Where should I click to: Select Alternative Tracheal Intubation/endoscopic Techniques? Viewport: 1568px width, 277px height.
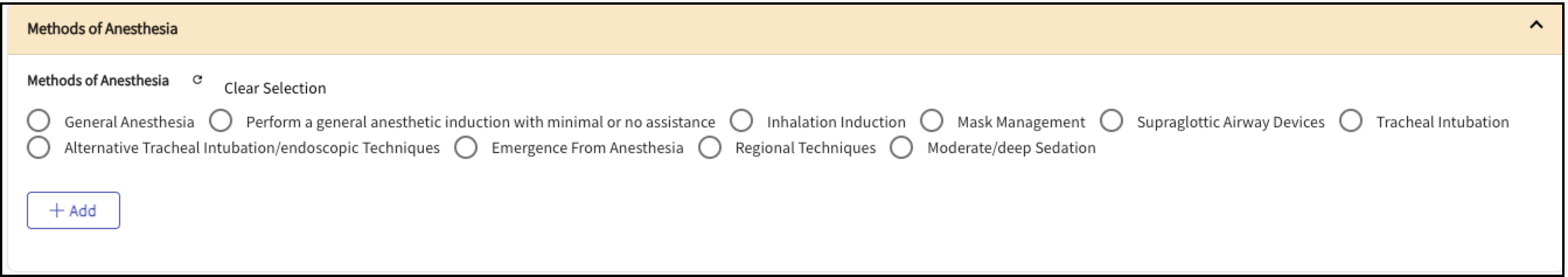coord(39,147)
